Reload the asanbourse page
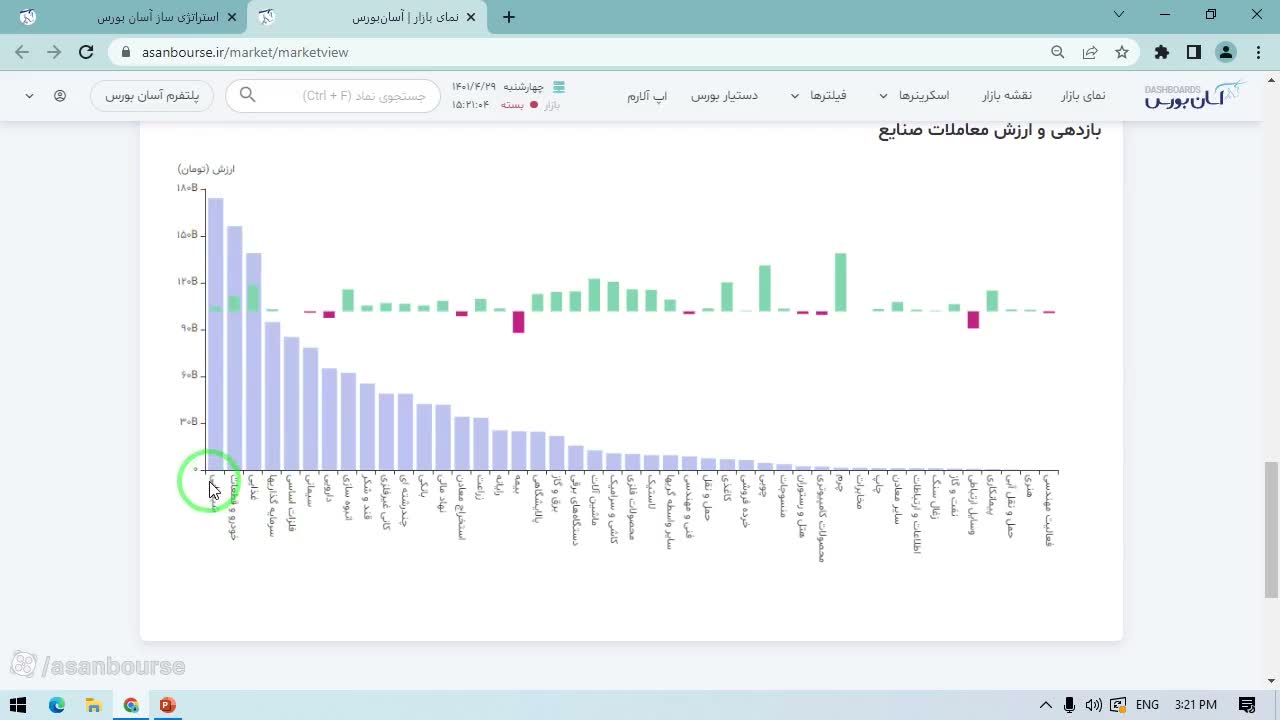 coord(86,52)
